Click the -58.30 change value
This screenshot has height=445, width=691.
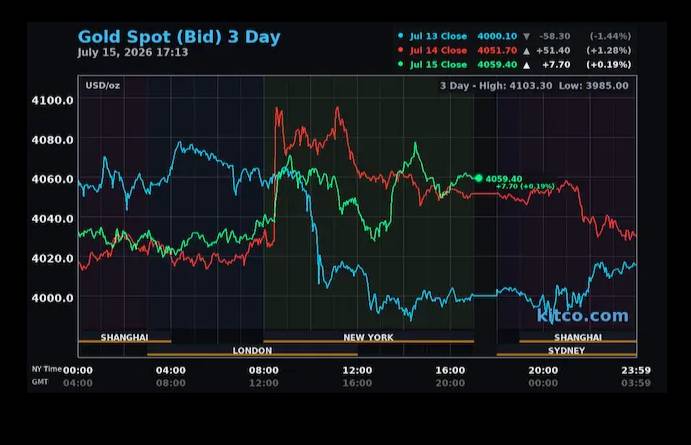[554, 36]
